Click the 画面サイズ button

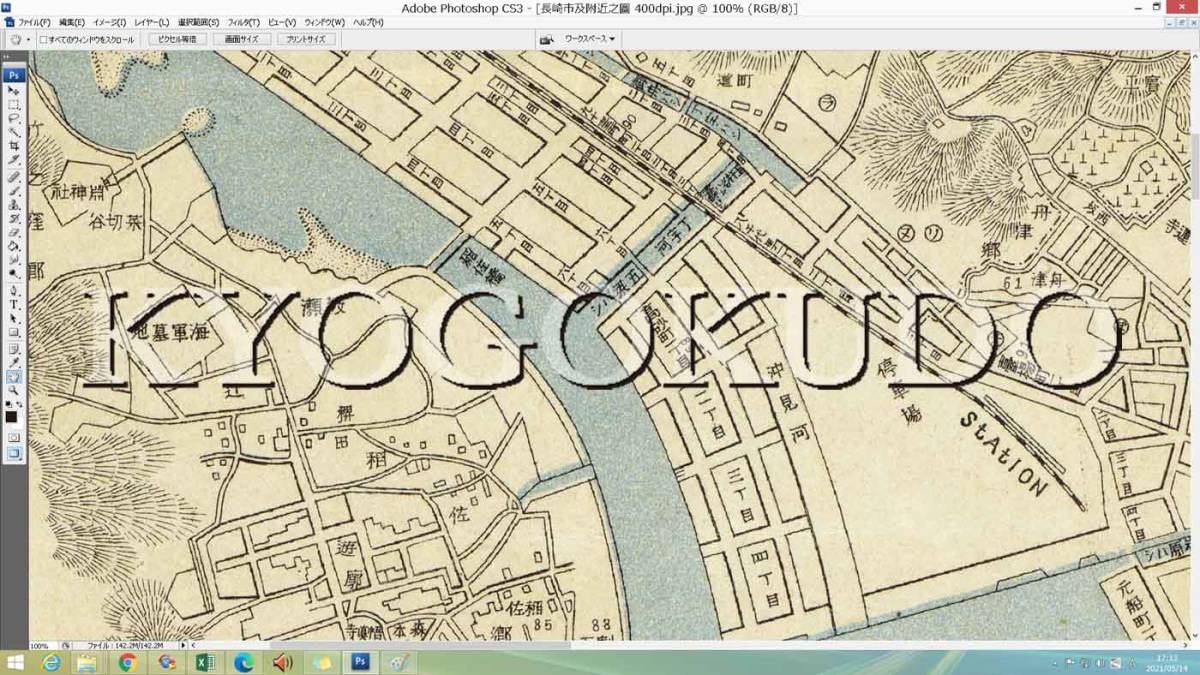tap(241, 39)
